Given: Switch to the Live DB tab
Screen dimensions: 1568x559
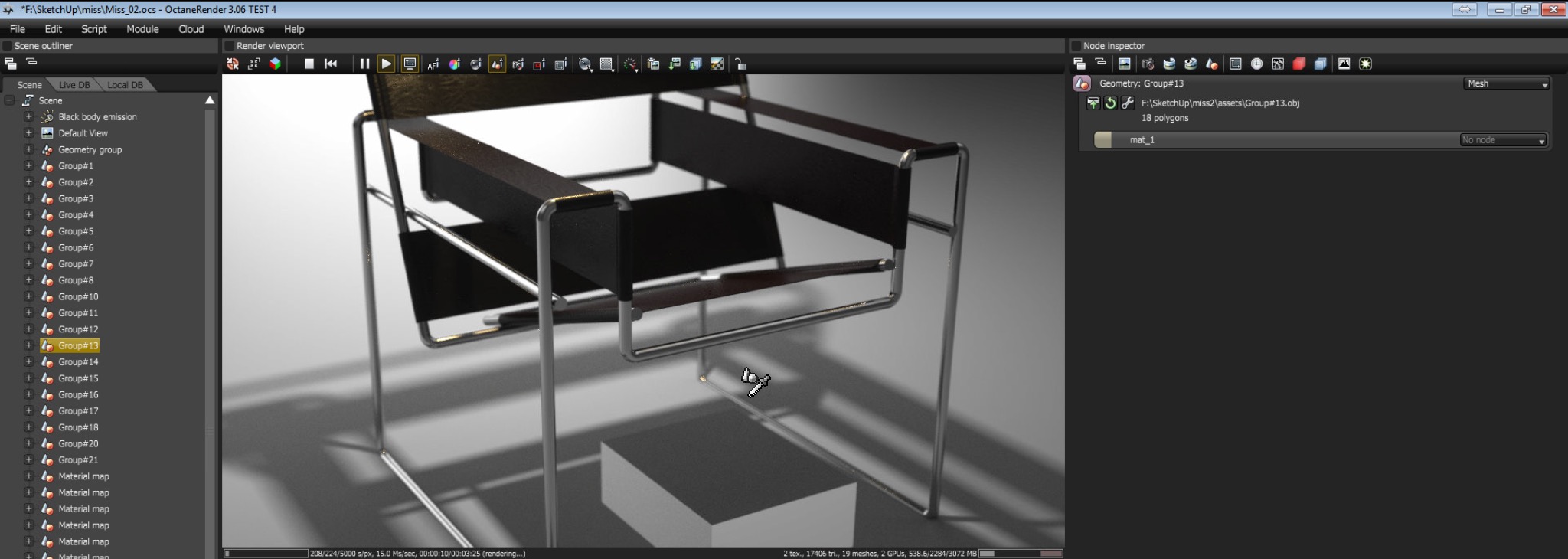Looking at the screenshot, I should tap(74, 85).
